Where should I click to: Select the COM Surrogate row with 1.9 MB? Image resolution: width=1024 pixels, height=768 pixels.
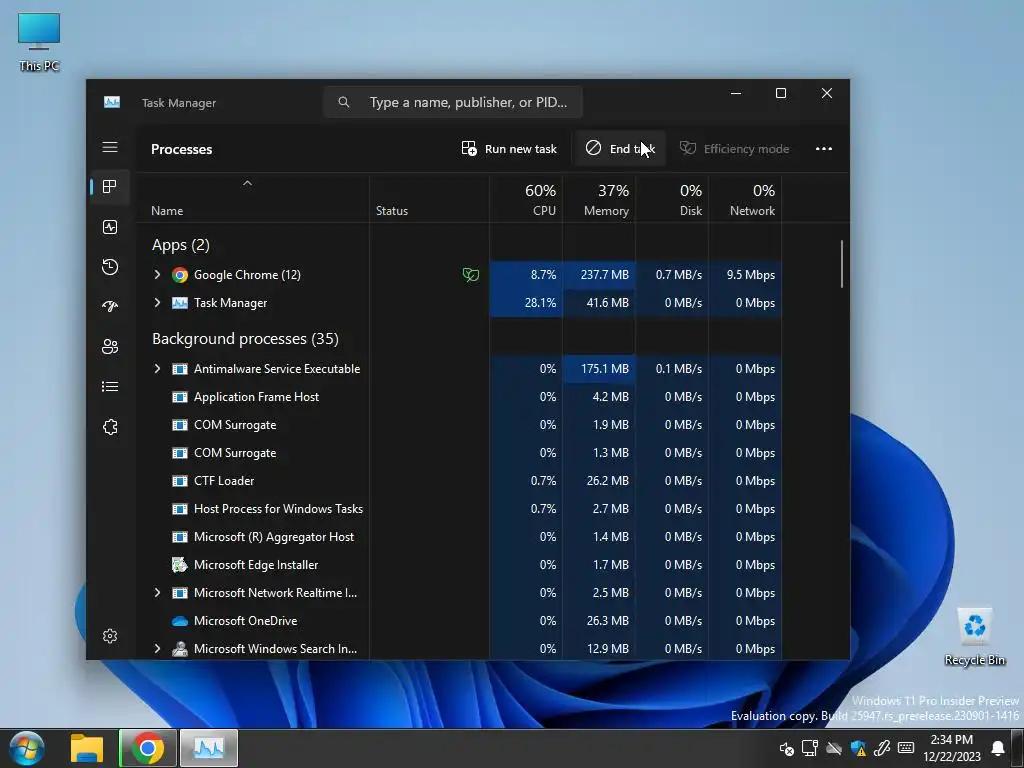point(458,425)
